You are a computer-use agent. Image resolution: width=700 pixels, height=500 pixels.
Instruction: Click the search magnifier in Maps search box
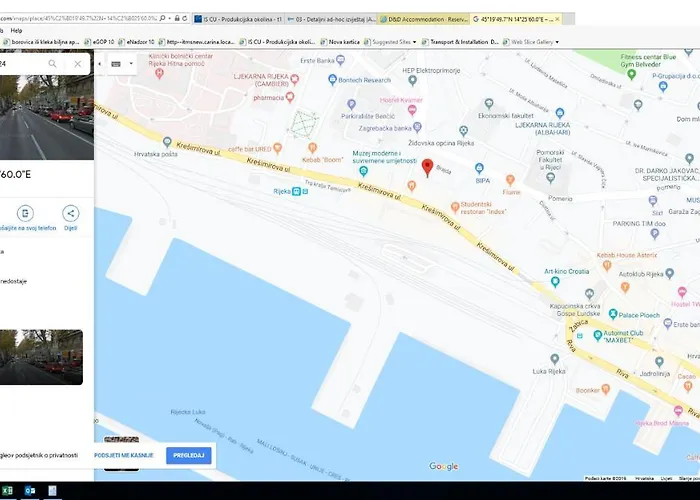click(x=53, y=64)
